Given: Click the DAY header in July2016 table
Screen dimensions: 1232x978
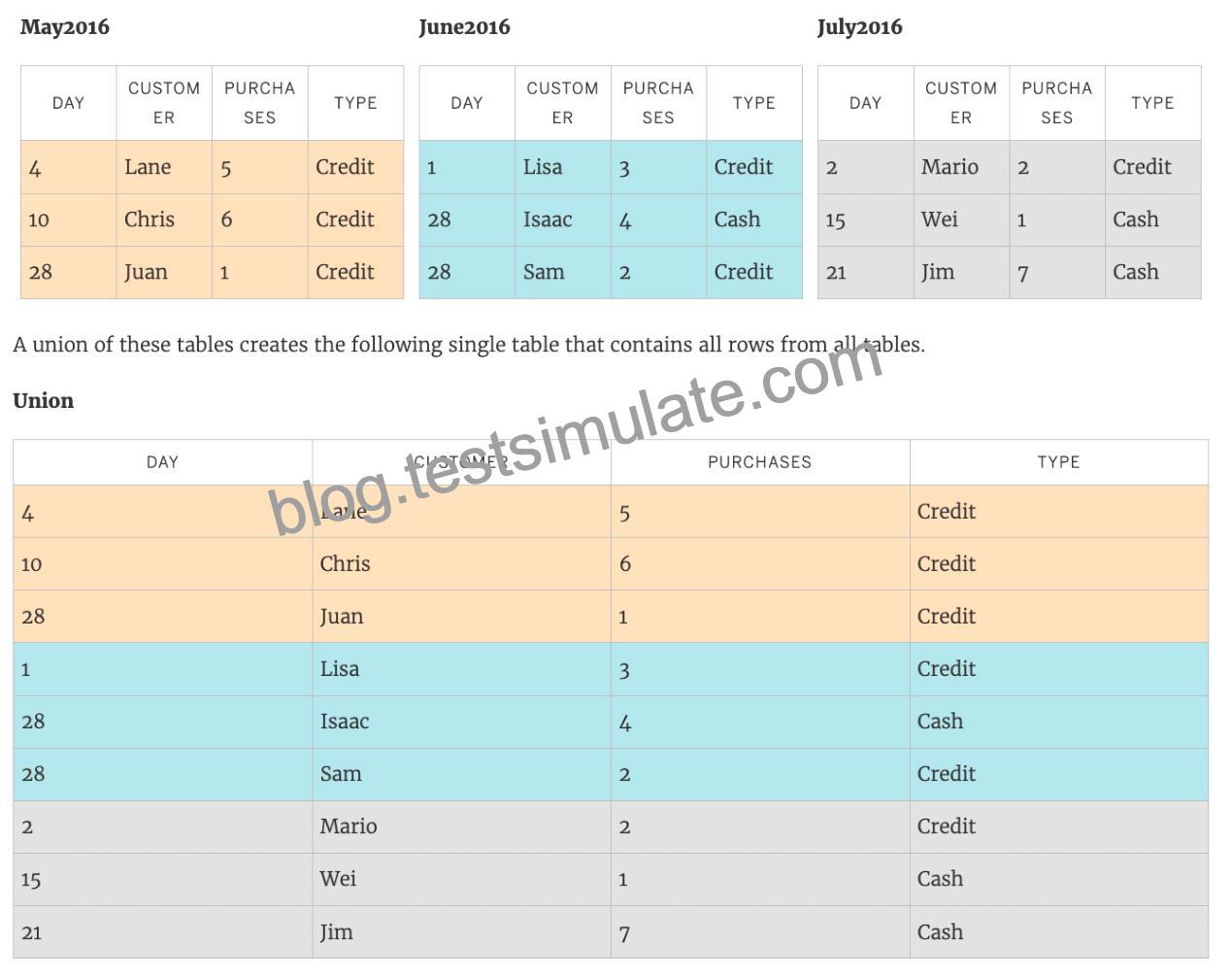Looking at the screenshot, I should [865, 103].
